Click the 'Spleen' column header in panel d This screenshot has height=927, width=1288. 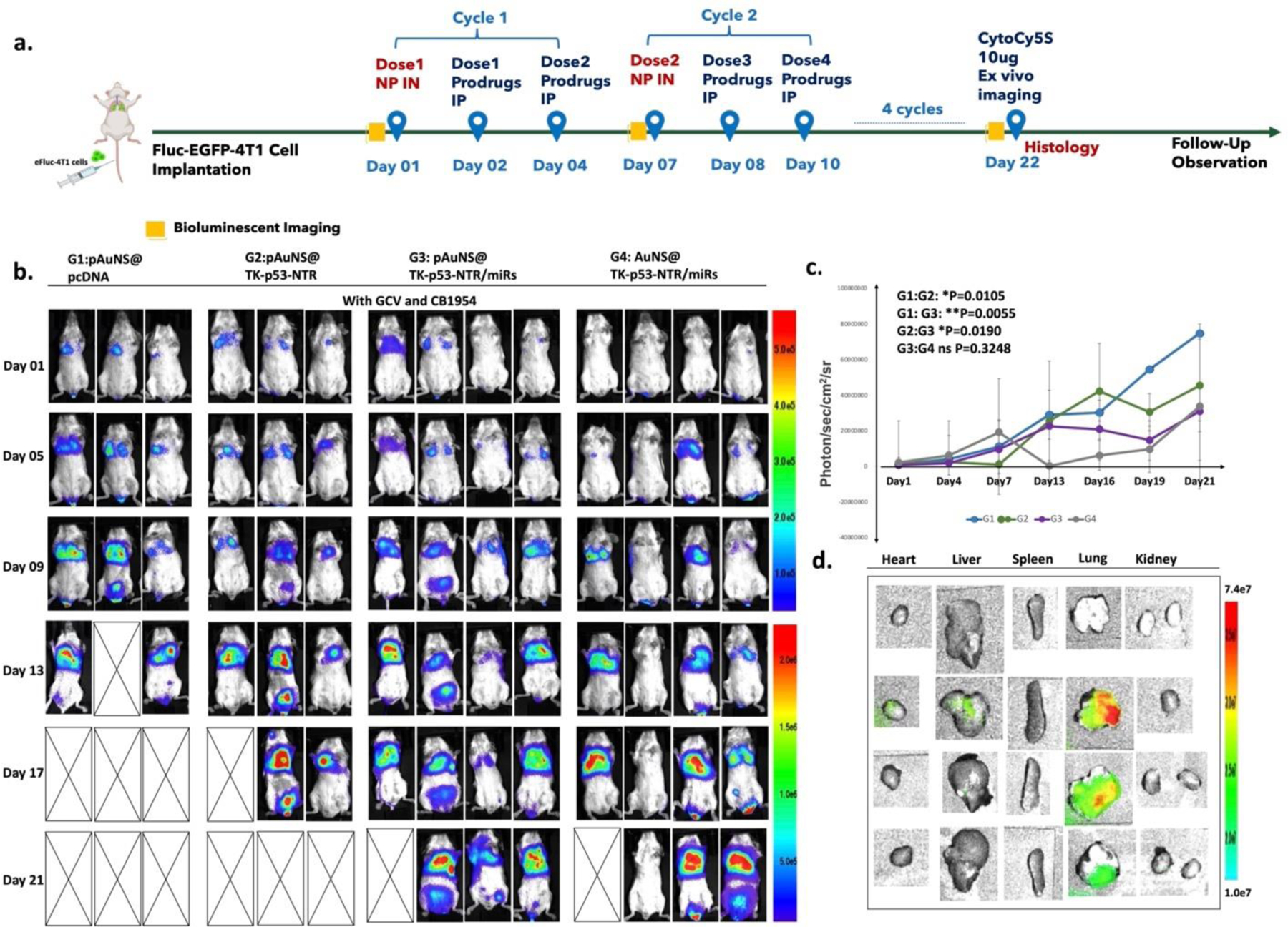[x=1032, y=559]
